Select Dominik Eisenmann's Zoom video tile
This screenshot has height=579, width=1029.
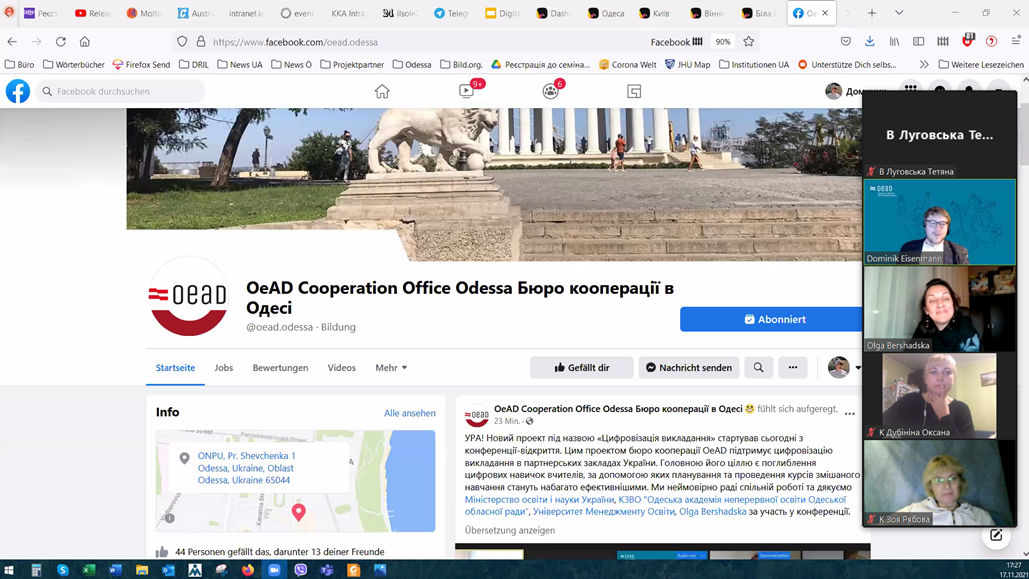pyautogui.click(x=940, y=222)
